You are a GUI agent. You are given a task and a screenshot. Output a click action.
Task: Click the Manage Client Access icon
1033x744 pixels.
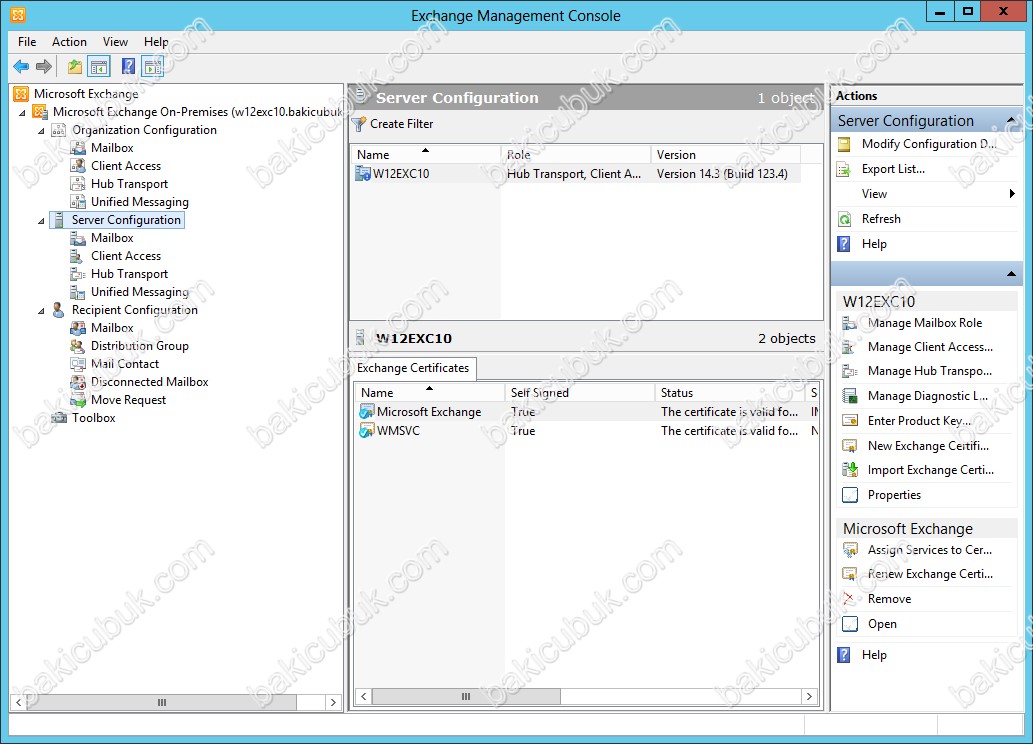point(850,347)
